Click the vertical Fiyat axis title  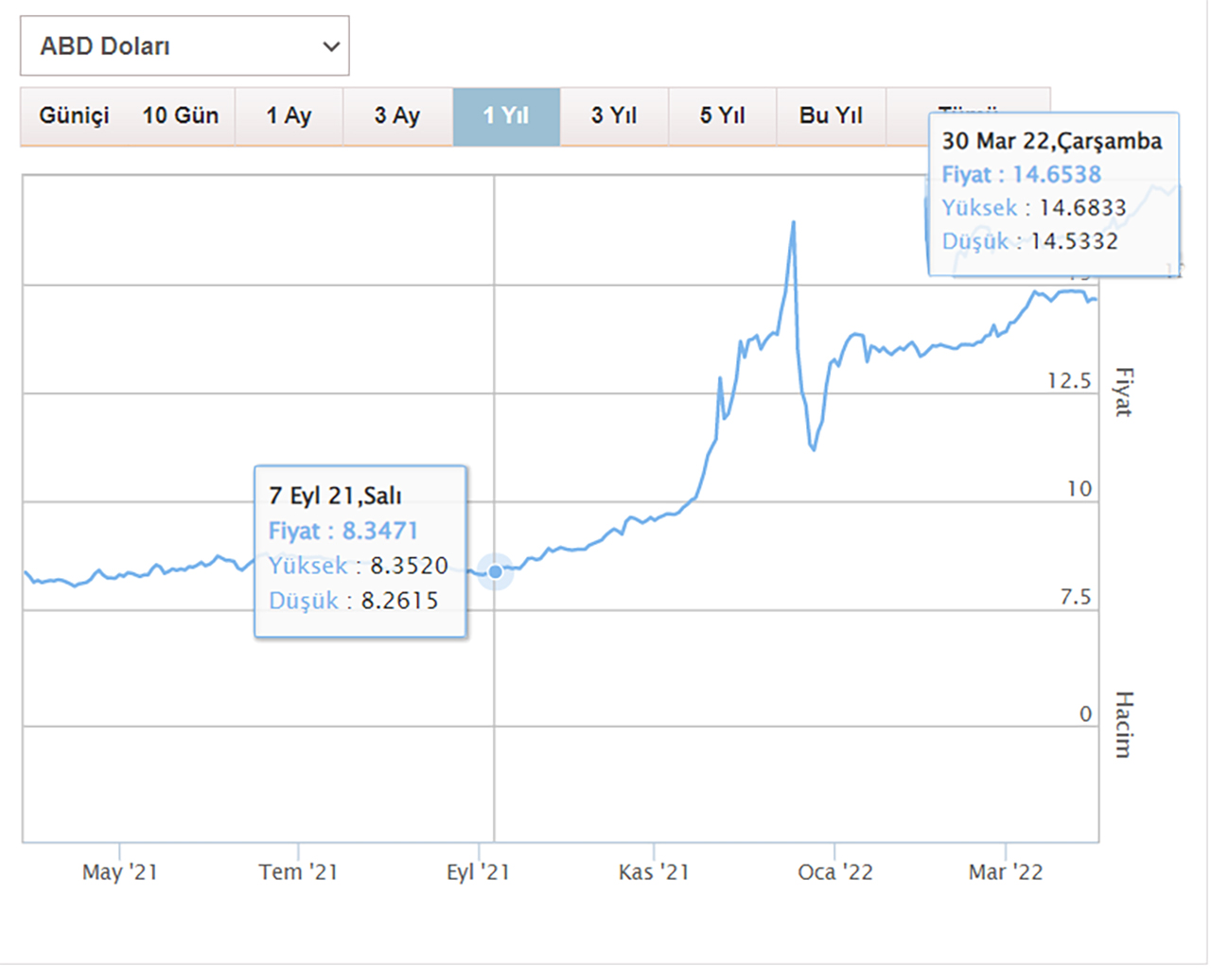[1123, 392]
